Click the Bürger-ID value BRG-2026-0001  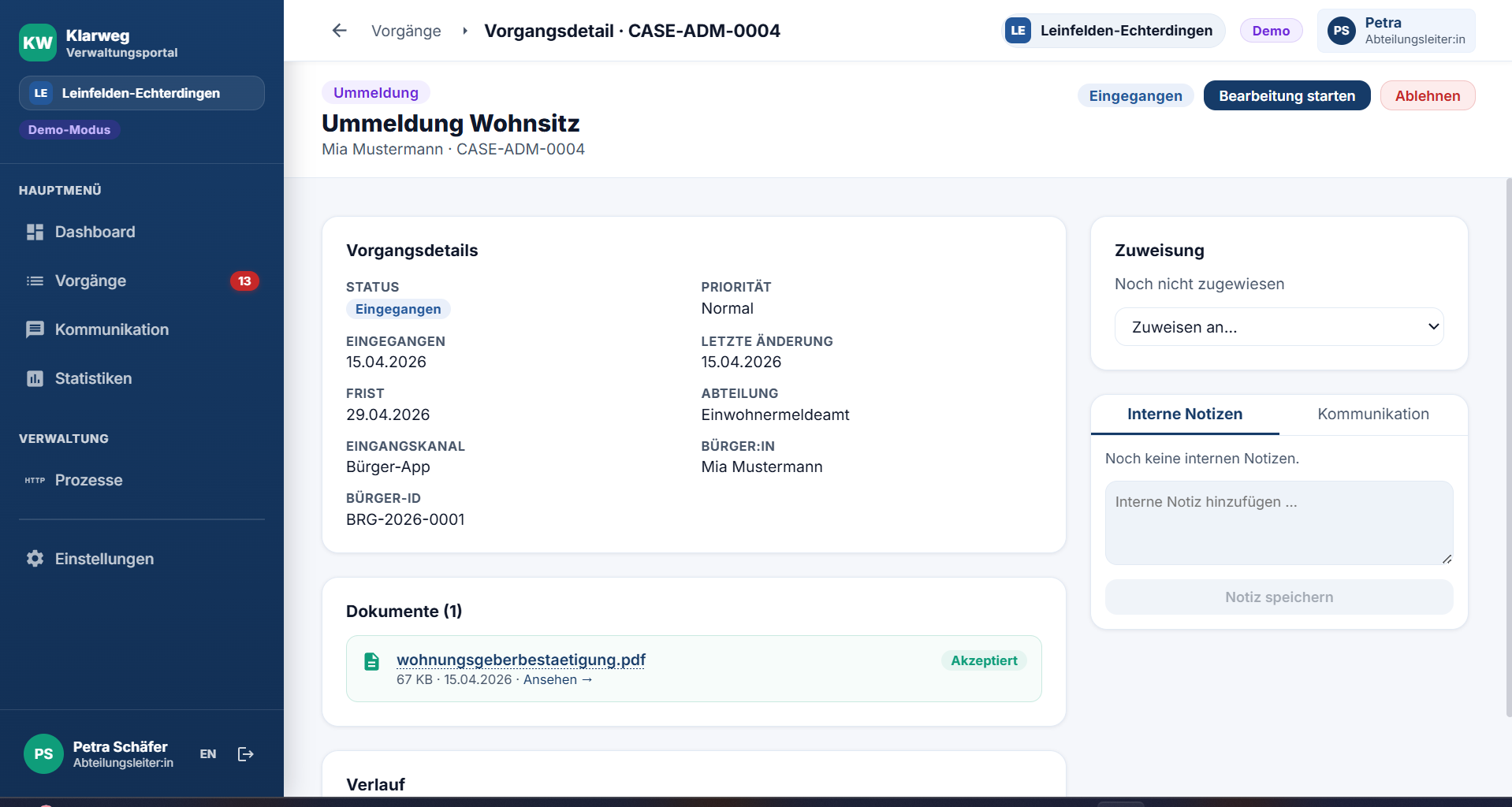click(405, 519)
